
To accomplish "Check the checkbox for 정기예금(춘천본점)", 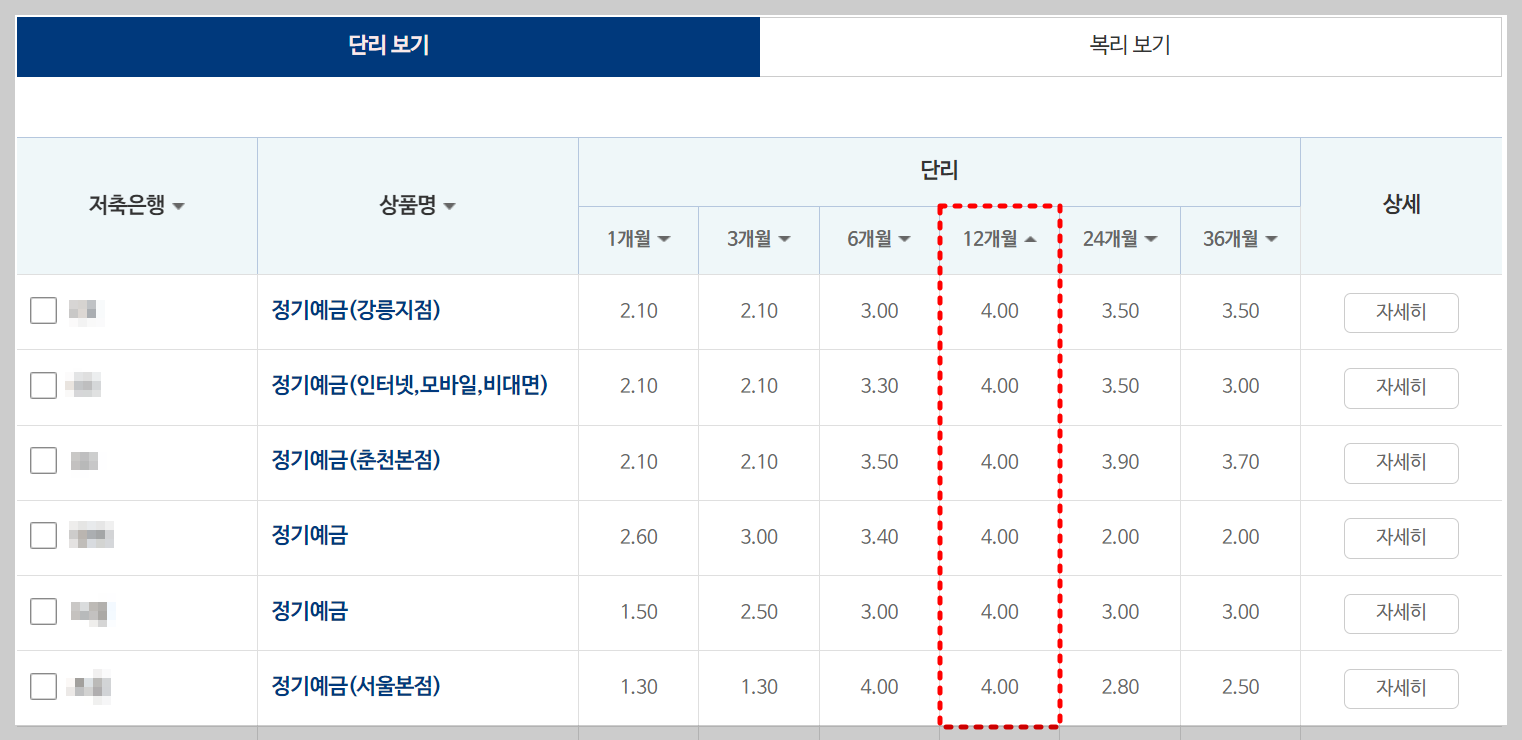I will pos(43,462).
